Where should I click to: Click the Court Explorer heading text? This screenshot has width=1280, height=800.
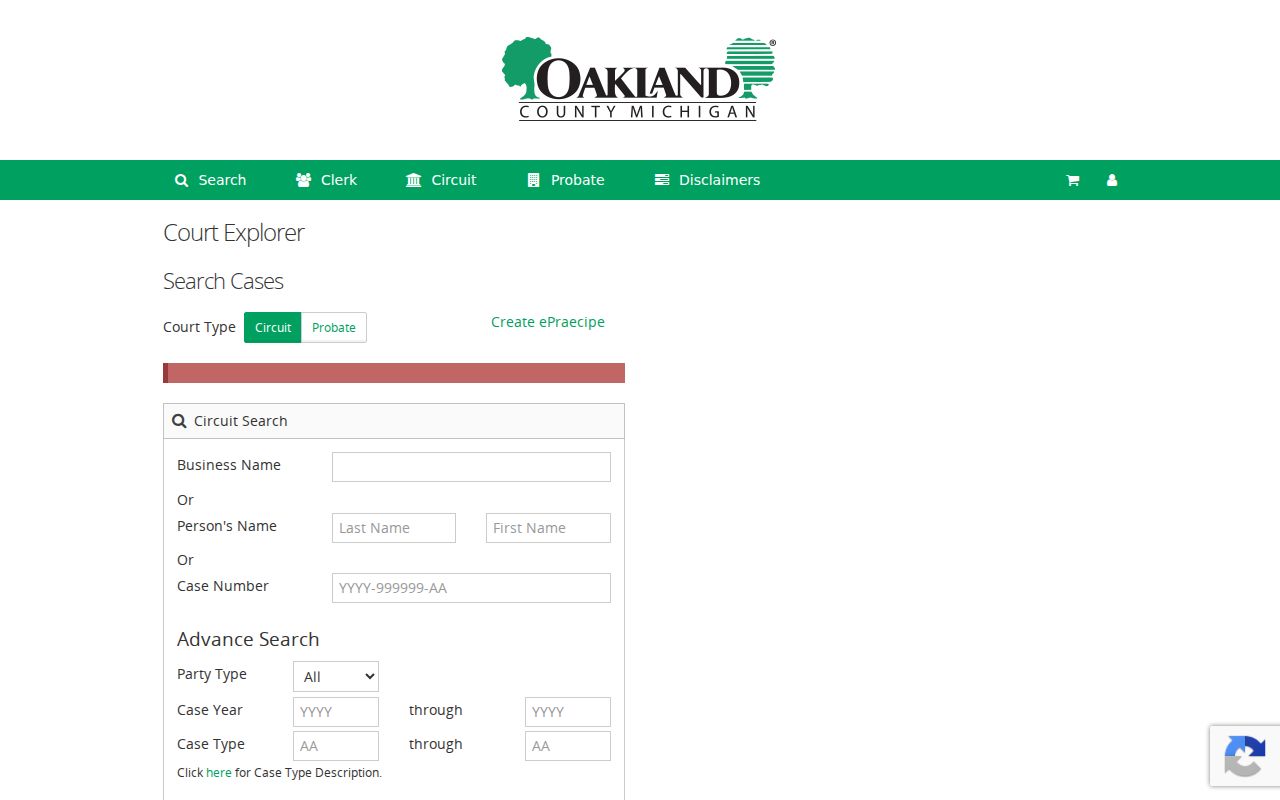coord(234,233)
